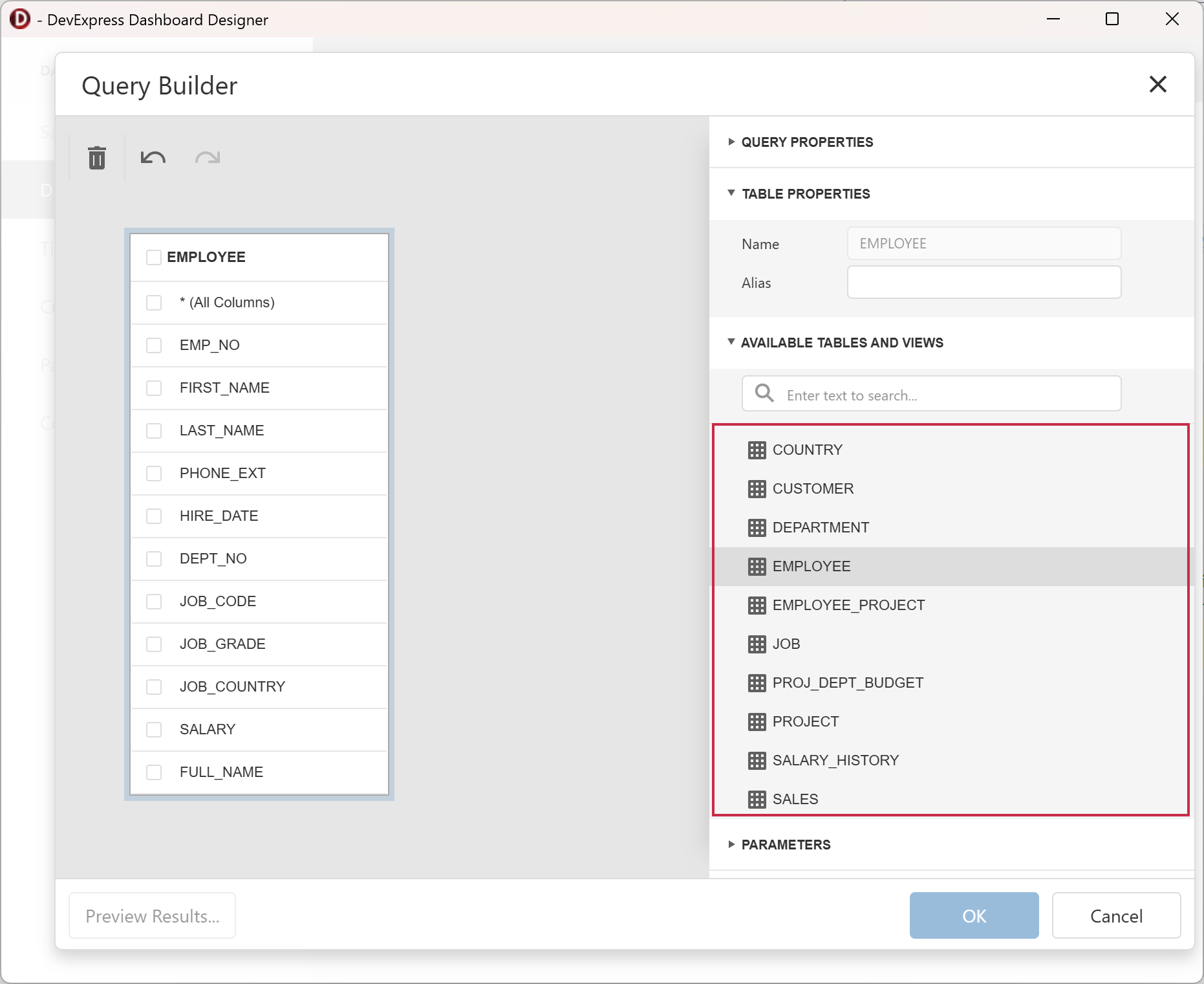The height and width of the screenshot is (984, 1204).
Task: Click the JOB_COUNTRY column label
Action: [232, 687]
